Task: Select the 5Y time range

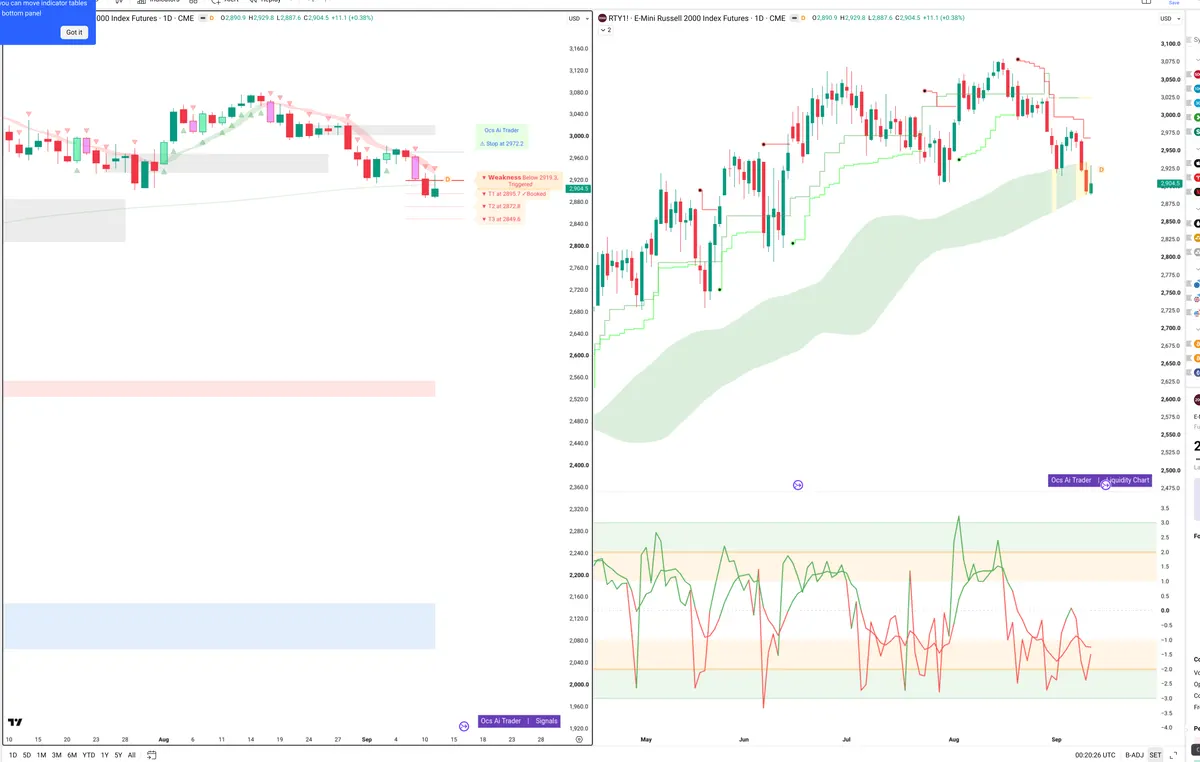Action: point(118,755)
